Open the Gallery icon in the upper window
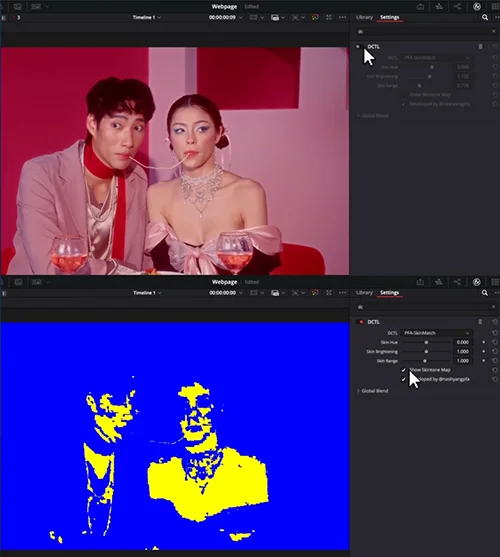 pos(18,6)
